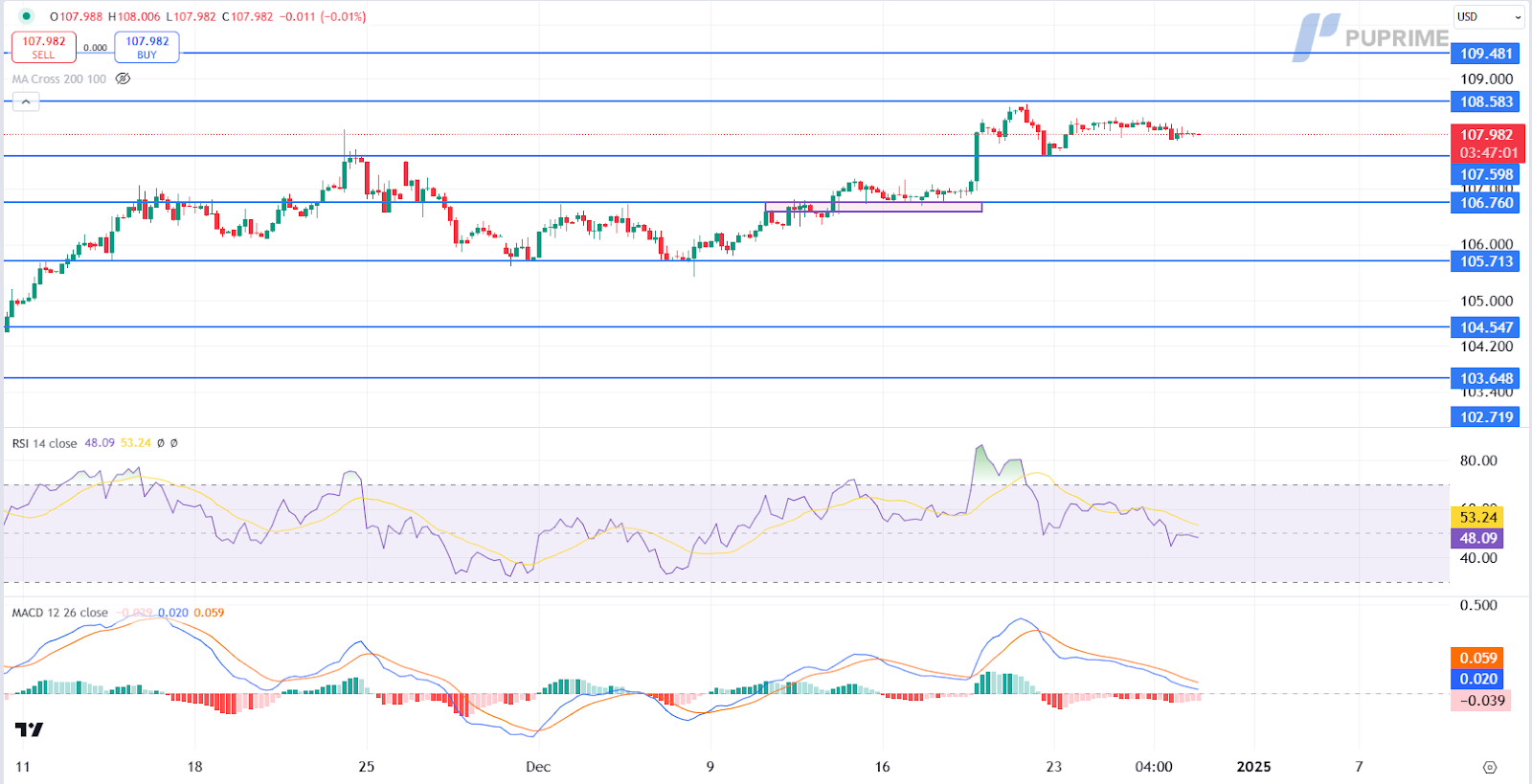Image resolution: width=1532 pixels, height=784 pixels.
Task: Click the 25 date on time axis
Action: pos(366,767)
